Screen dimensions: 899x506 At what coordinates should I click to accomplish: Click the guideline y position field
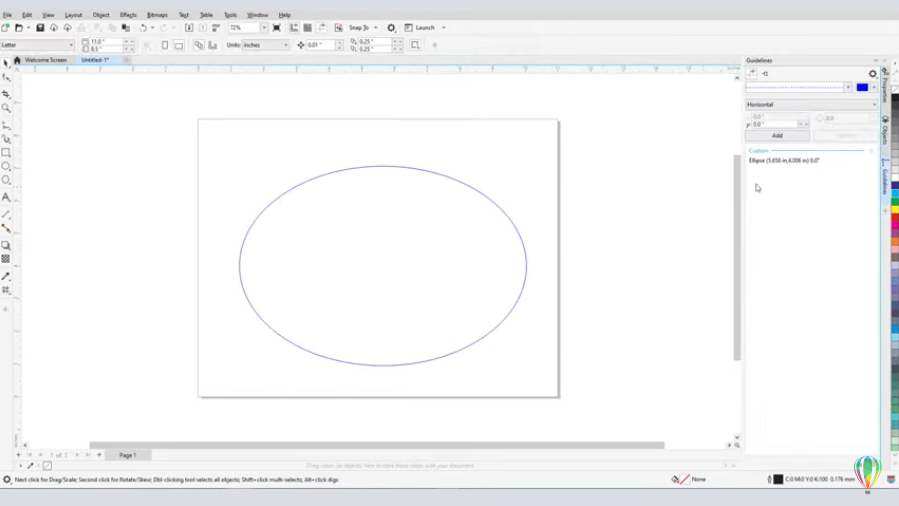[x=775, y=124]
